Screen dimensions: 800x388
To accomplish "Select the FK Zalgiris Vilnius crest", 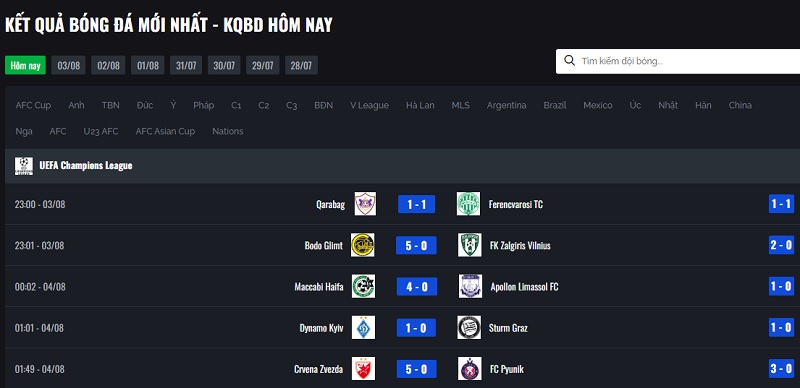I will 469,245.
